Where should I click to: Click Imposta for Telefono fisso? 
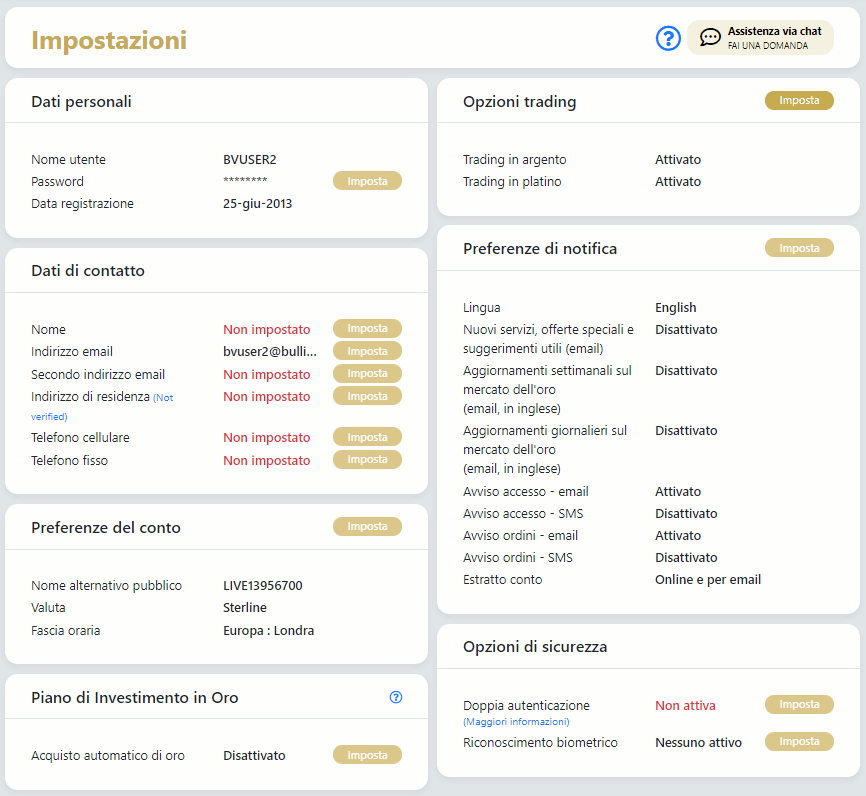367,460
